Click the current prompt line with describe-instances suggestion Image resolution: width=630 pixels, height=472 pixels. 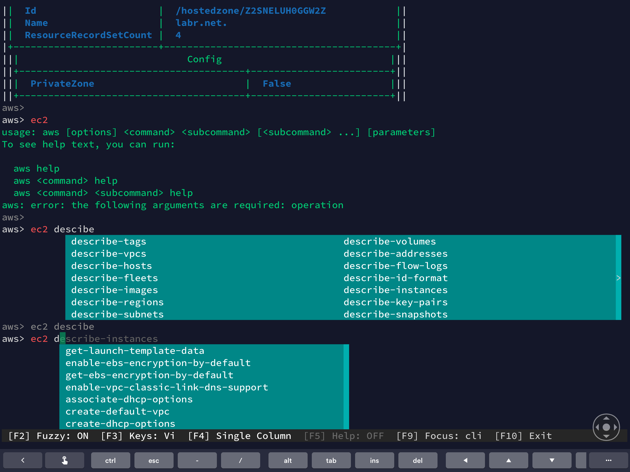point(80,339)
